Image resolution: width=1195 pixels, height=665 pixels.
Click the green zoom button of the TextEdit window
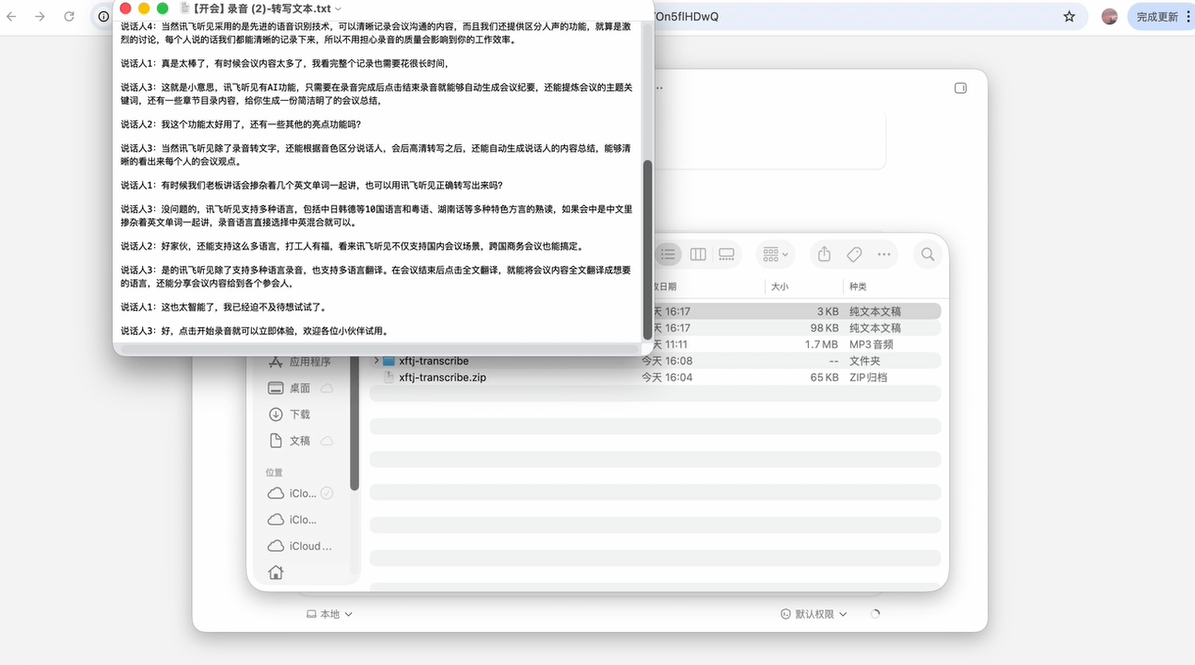tap(162, 8)
